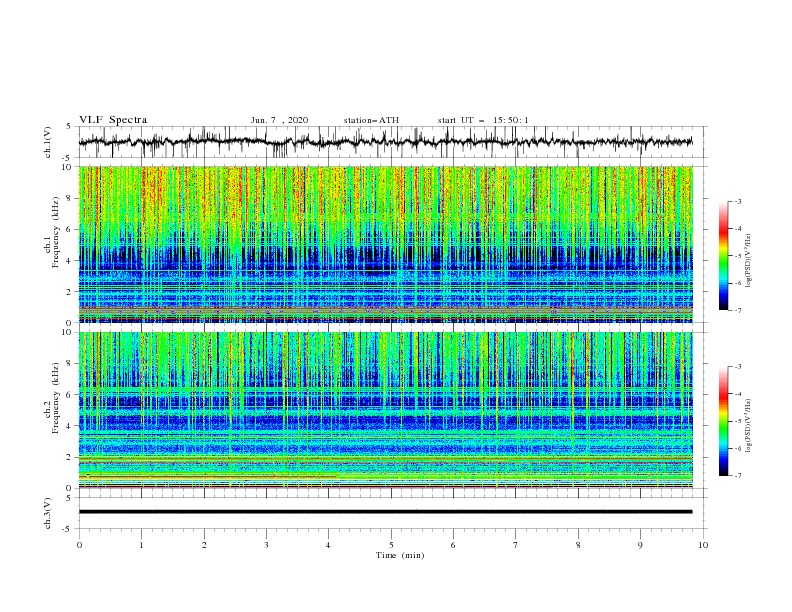This screenshot has width=792, height=612.
Task: Click the ch.2 frequency axis "10" tick label
Action: tap(68, 332)
